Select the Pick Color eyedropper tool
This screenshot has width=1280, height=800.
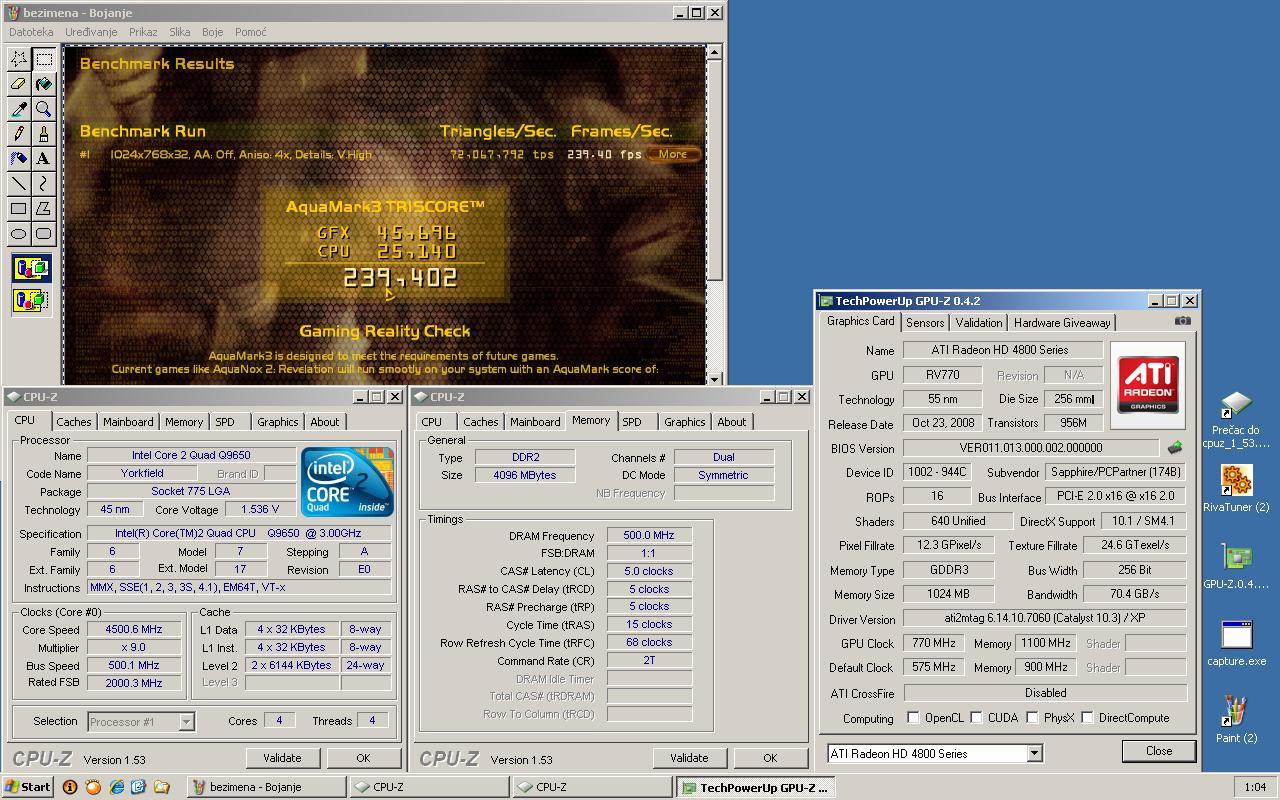[x=18, y=109]
